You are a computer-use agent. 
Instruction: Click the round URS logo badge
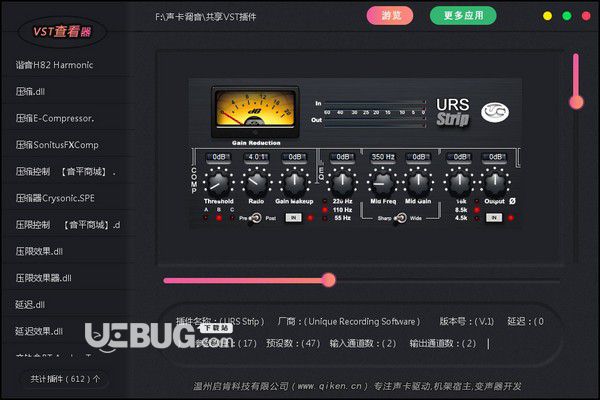pos(495,112)
